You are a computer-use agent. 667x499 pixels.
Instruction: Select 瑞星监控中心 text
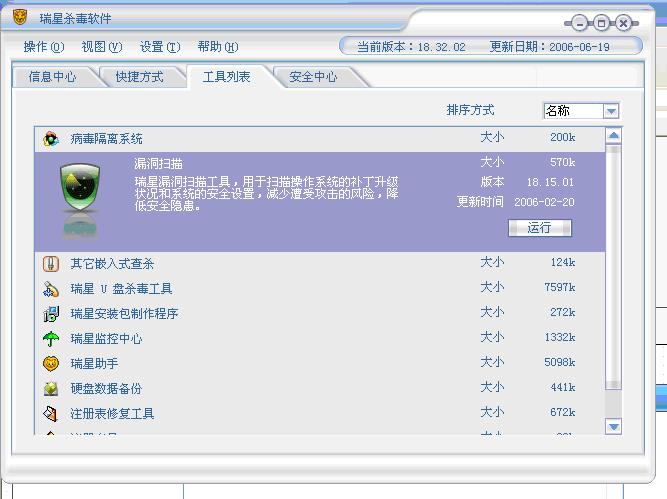pos(106,339)
